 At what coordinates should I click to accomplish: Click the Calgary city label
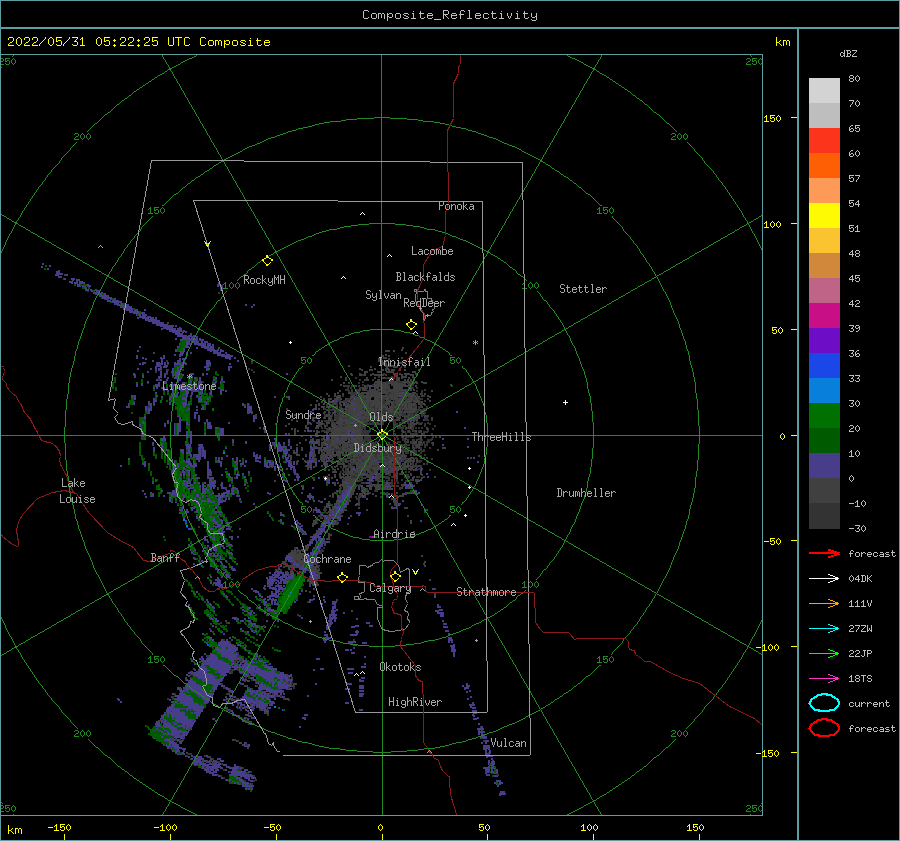click(x=390, y=588)
